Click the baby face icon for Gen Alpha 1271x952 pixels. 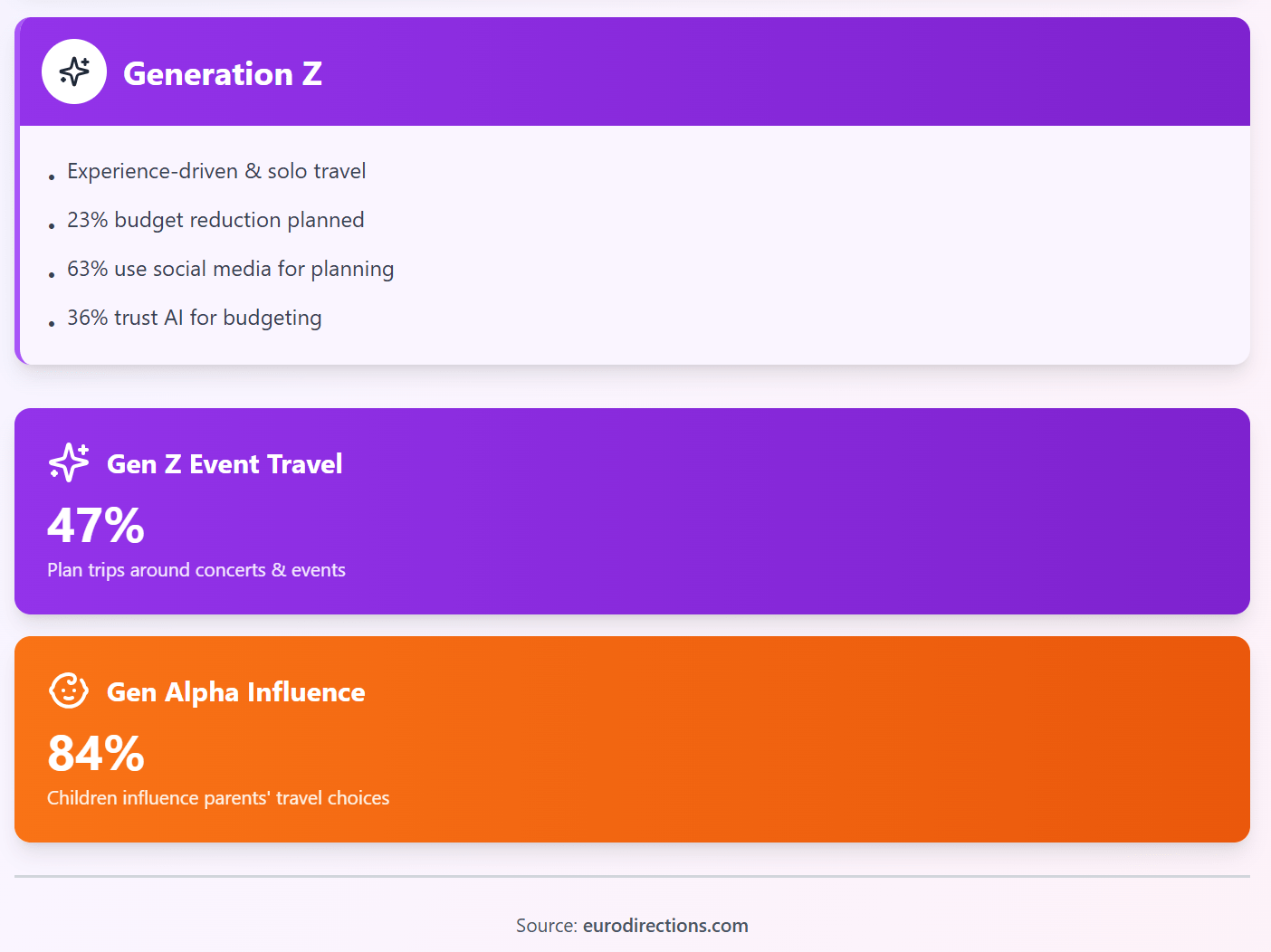click(69, 690)
